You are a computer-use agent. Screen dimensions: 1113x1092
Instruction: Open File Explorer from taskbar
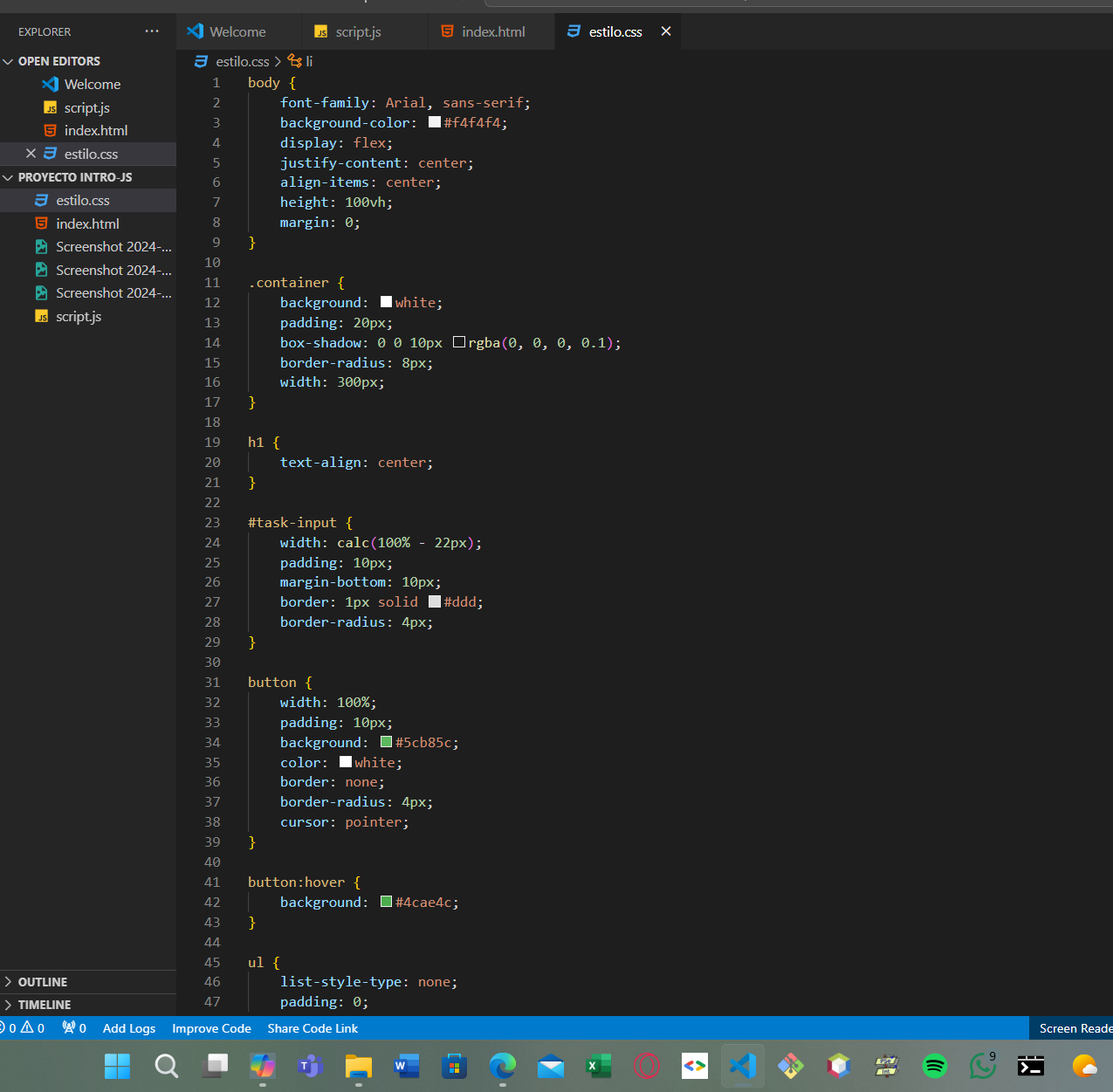359,1066
